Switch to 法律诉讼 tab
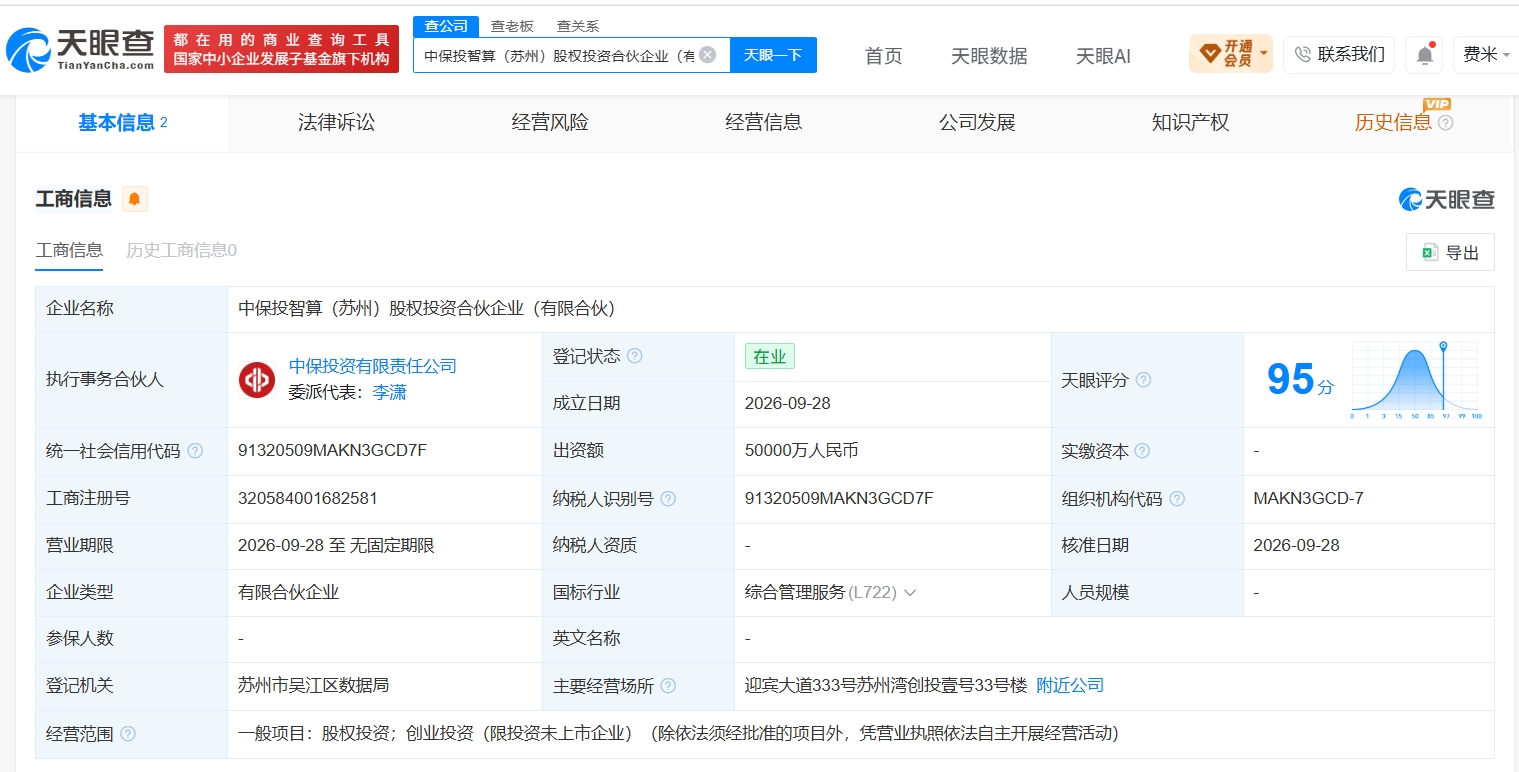This screenshot has height=772, width=1519. [x=336, y=123]
